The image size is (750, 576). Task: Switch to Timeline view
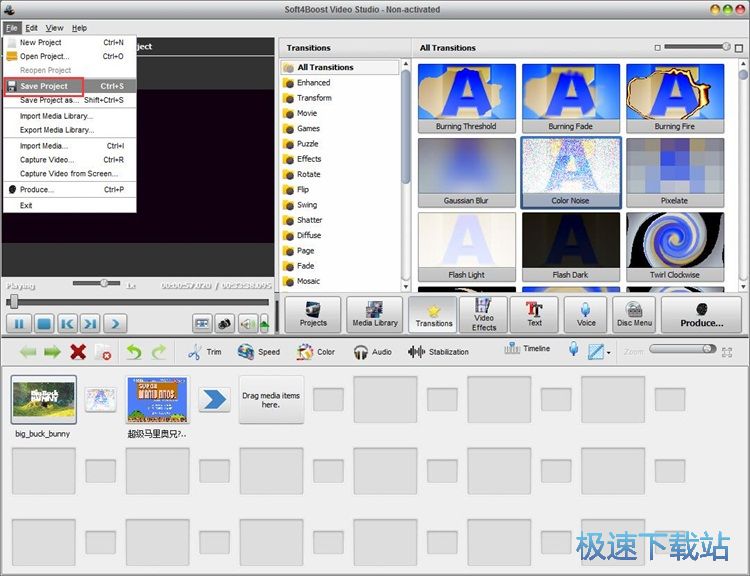click(527, 348)
